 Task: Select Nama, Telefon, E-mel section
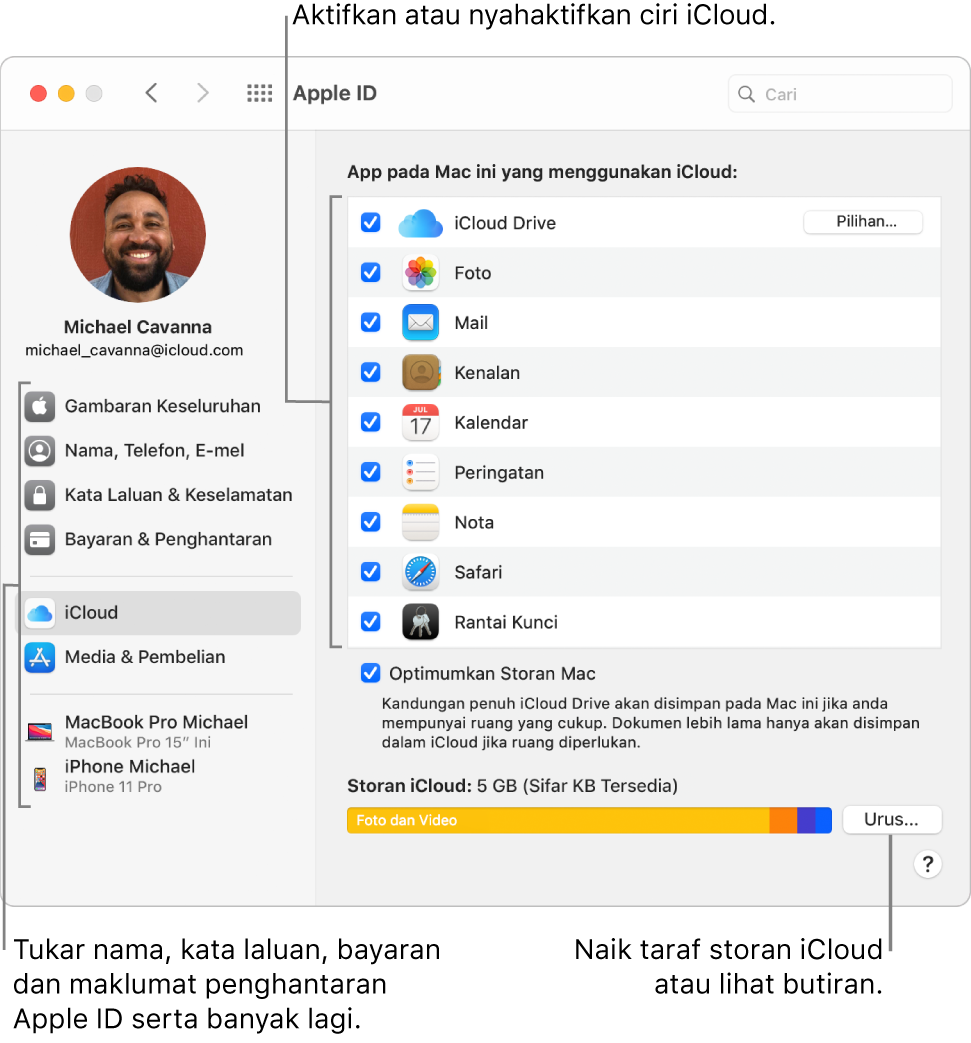(x=160, y=451)
